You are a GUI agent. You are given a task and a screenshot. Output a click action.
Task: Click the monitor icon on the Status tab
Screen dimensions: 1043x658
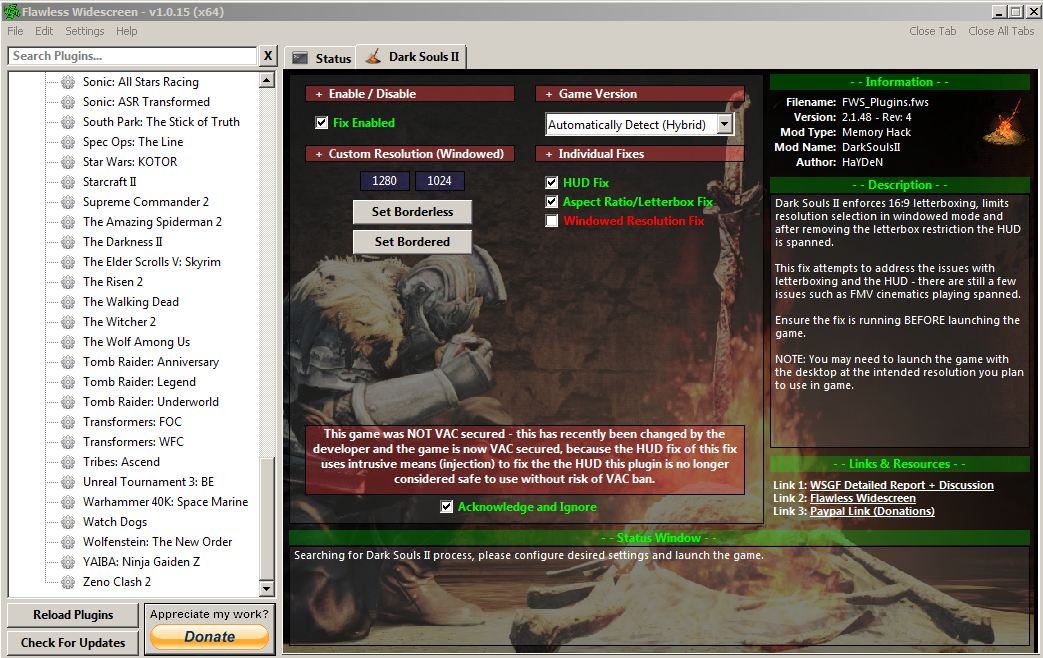point(300,59)
